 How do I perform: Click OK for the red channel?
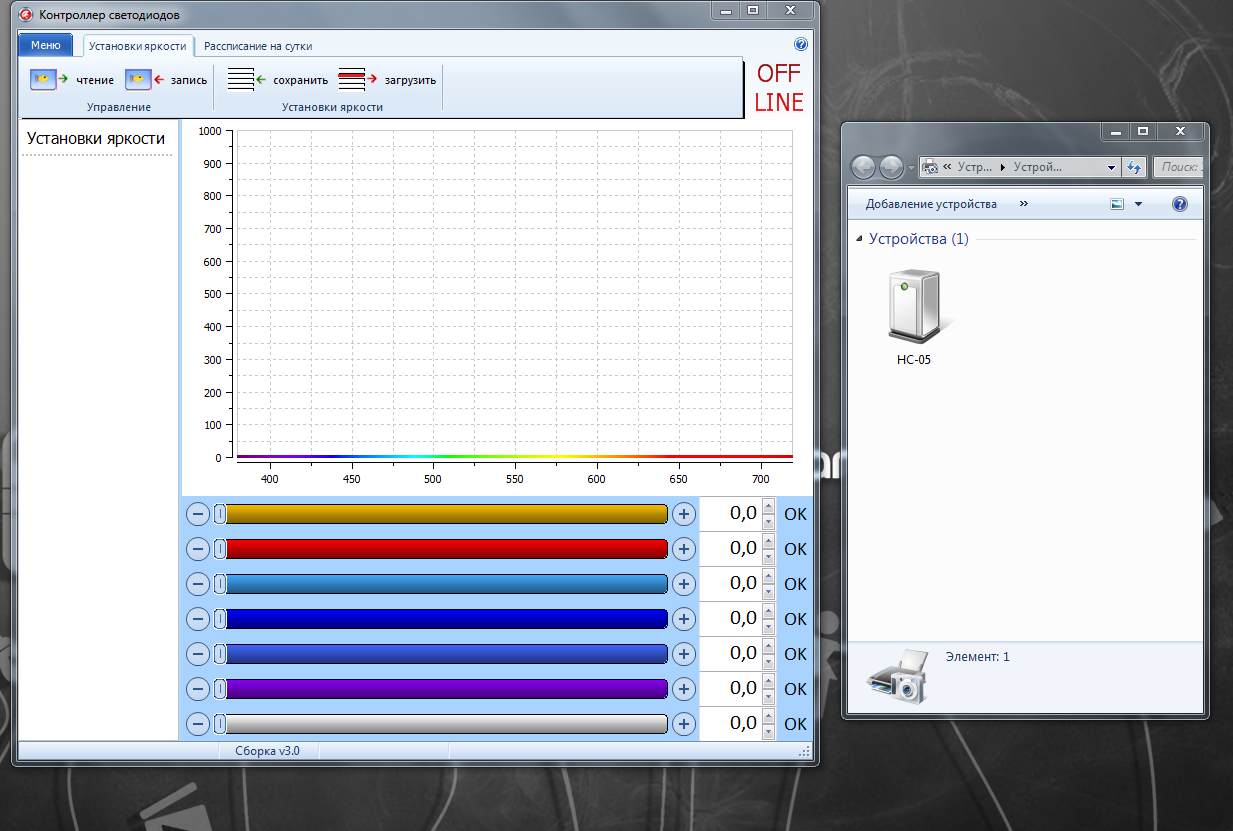pyautogui.click(x=795, y=549)
